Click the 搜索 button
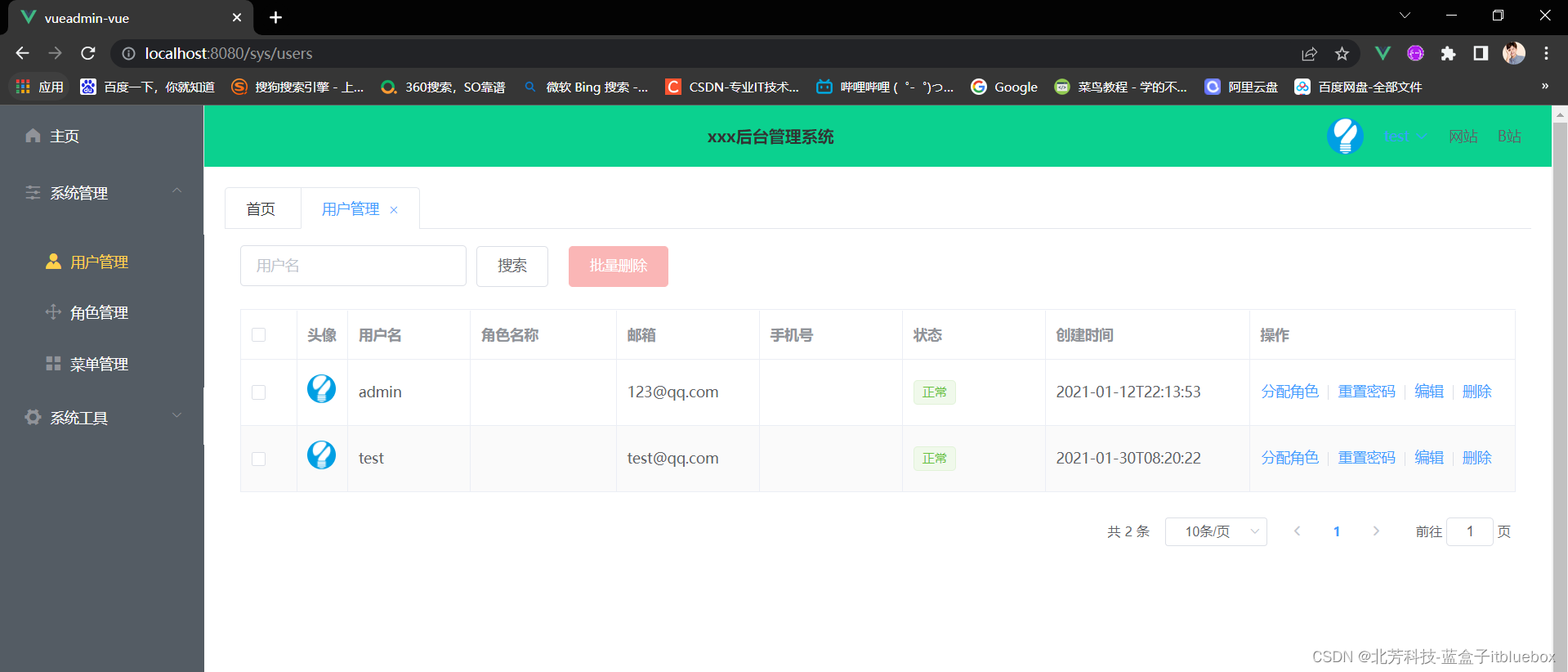Image resolution: width=1568 pixels, height=672 pixels. 512,266
